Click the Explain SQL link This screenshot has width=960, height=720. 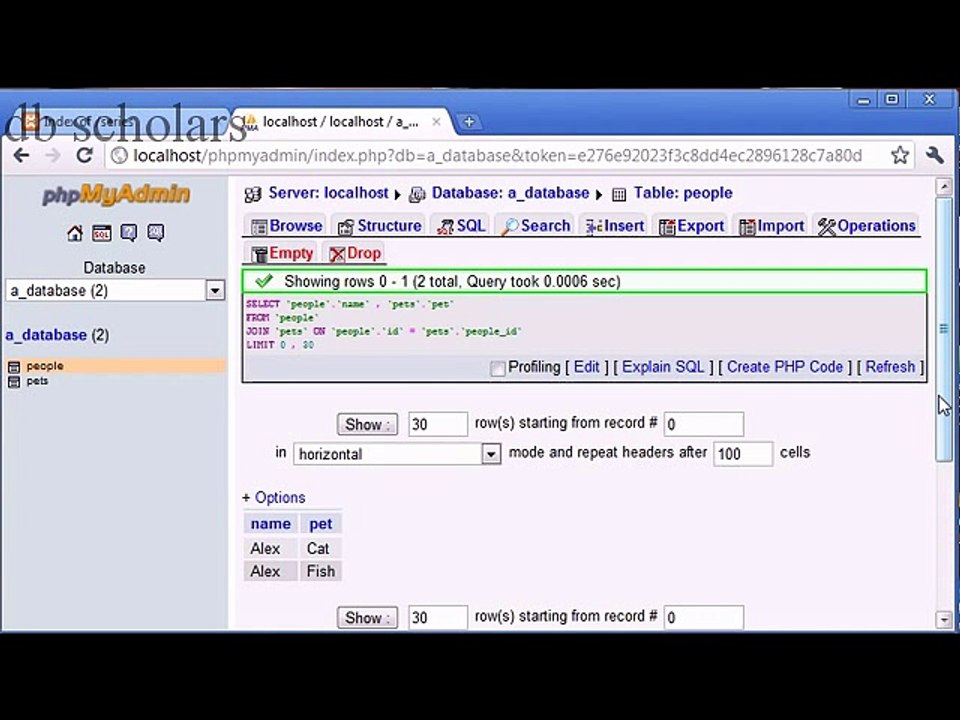[663, 367]
